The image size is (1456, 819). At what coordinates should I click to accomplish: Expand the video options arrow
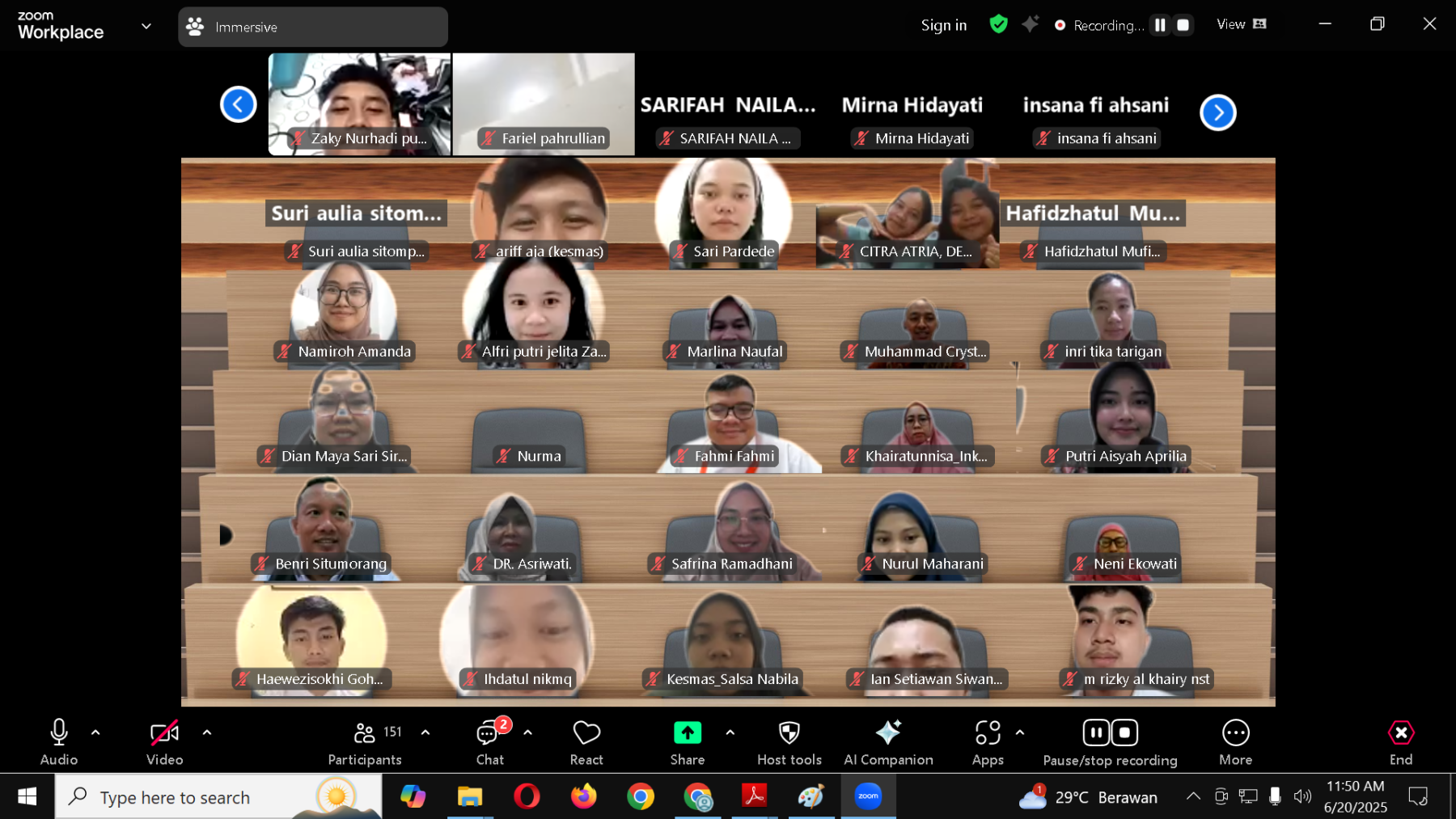click(207, 732)
